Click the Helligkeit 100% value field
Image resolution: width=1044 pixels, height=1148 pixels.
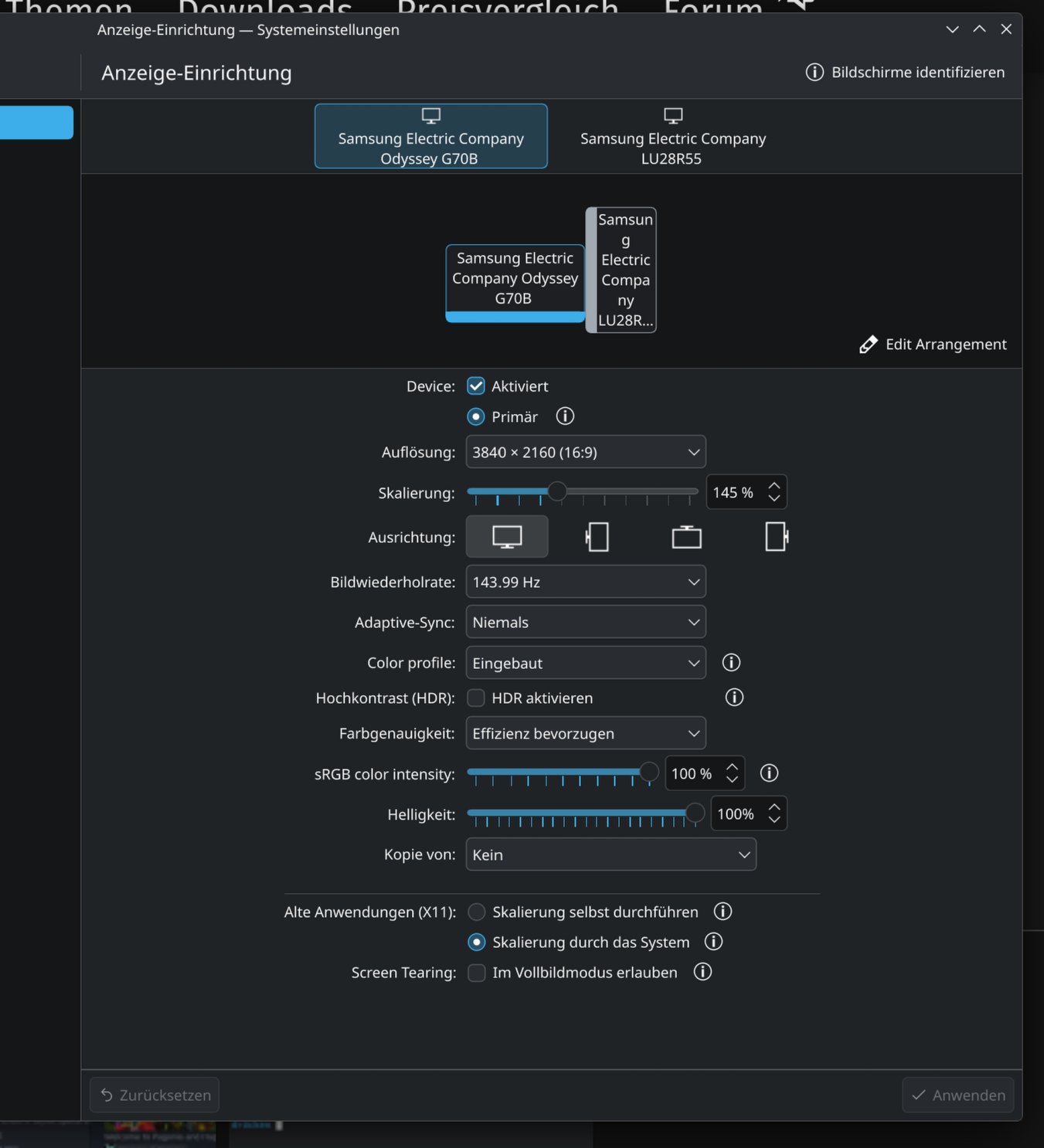coord(737,813)
